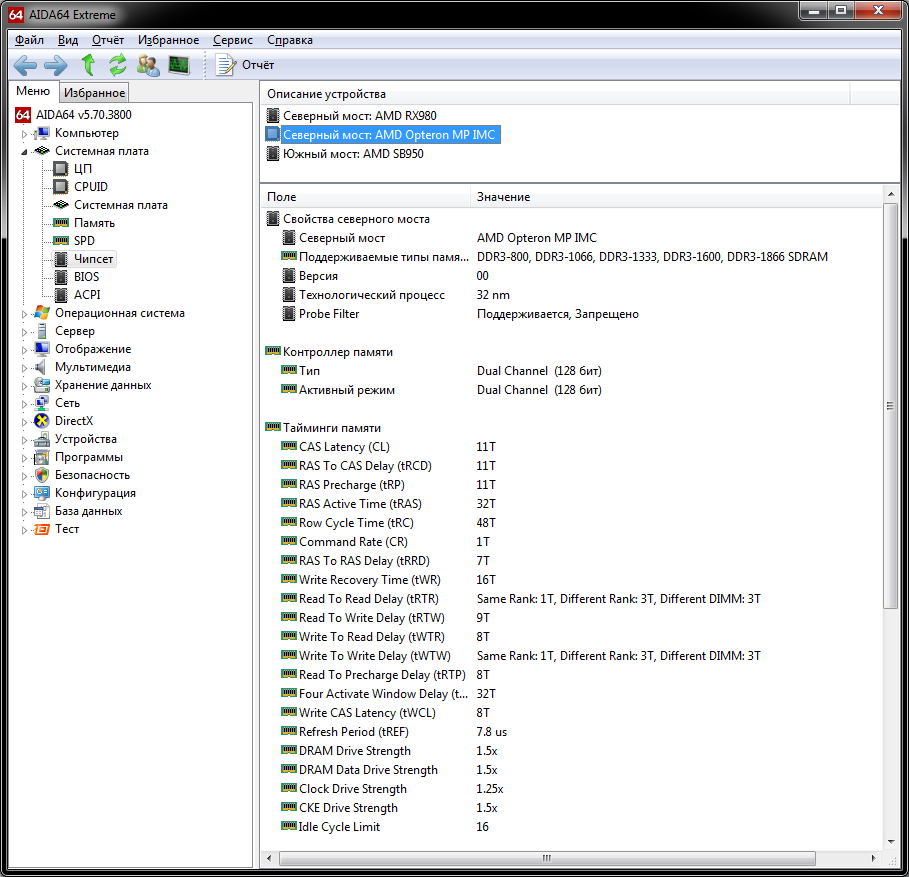Expand the Программы tree node

point(24,457)
